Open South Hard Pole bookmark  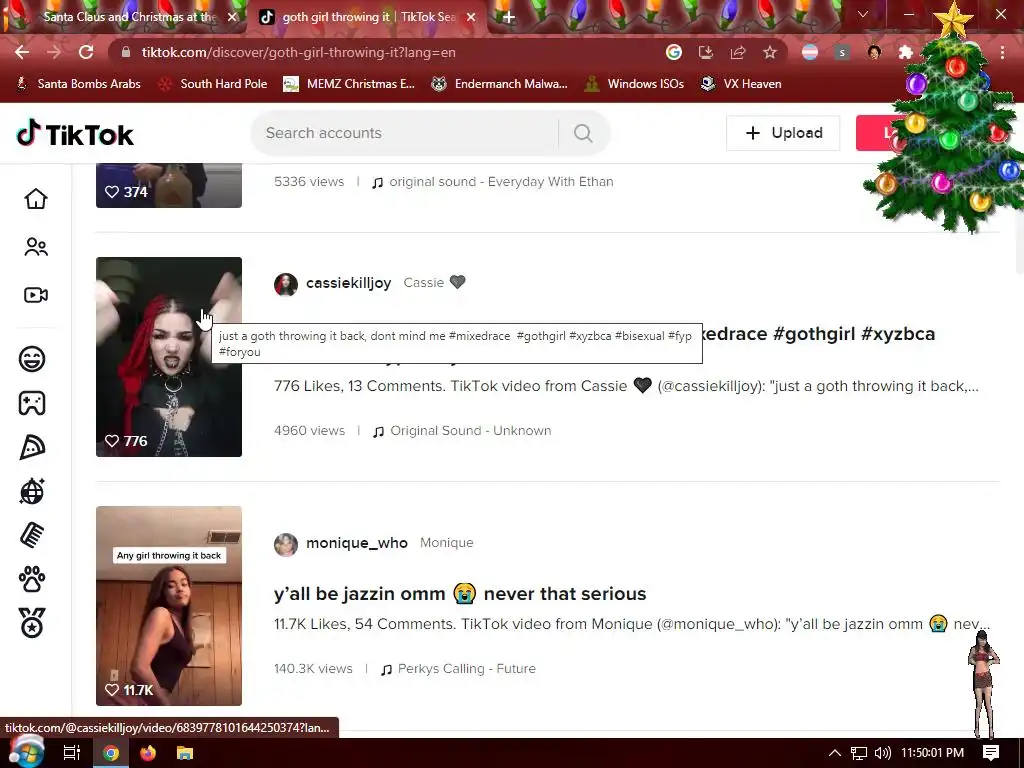tap(213, 84)
